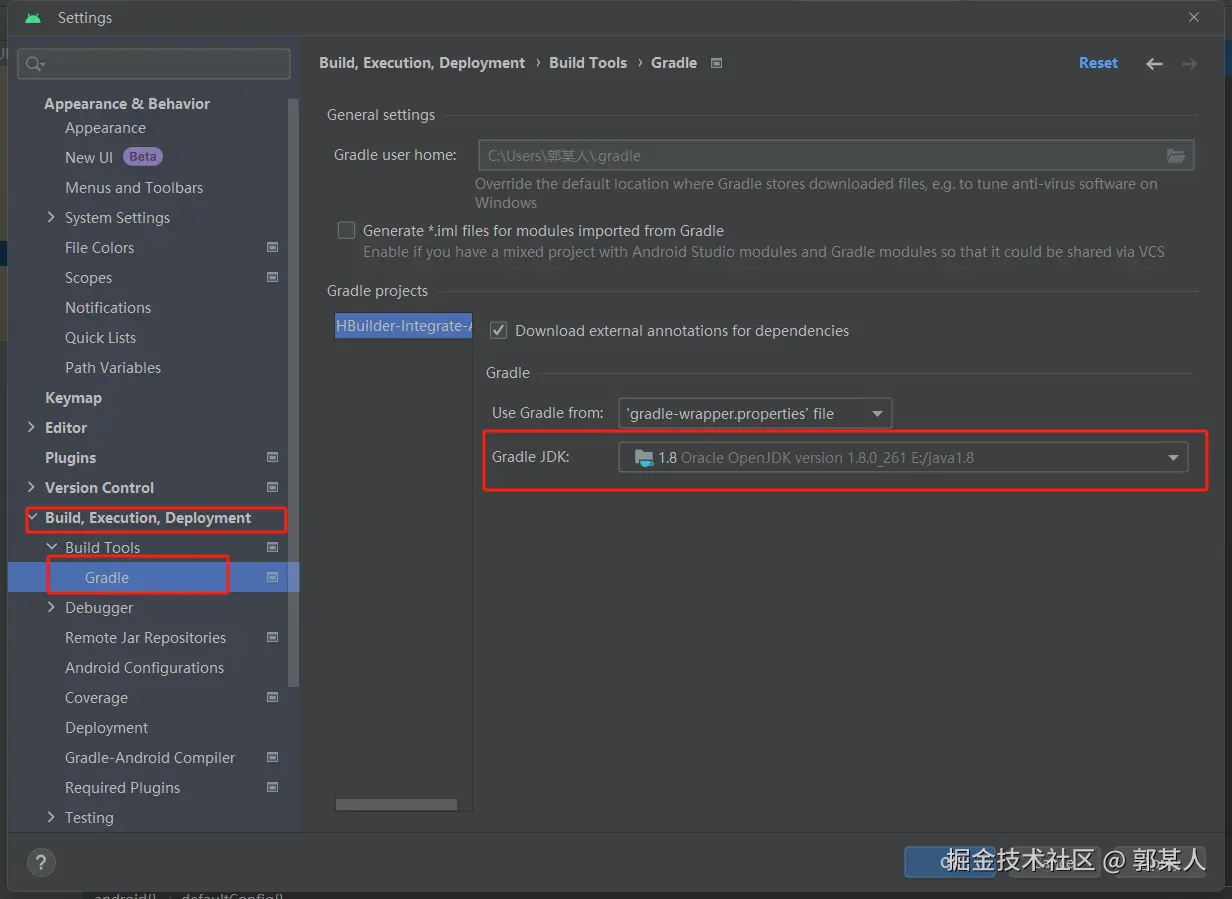This screenshot has height=899, width=1232.
Task: Expand the System Settings tree node
Action: coord(52,217)
